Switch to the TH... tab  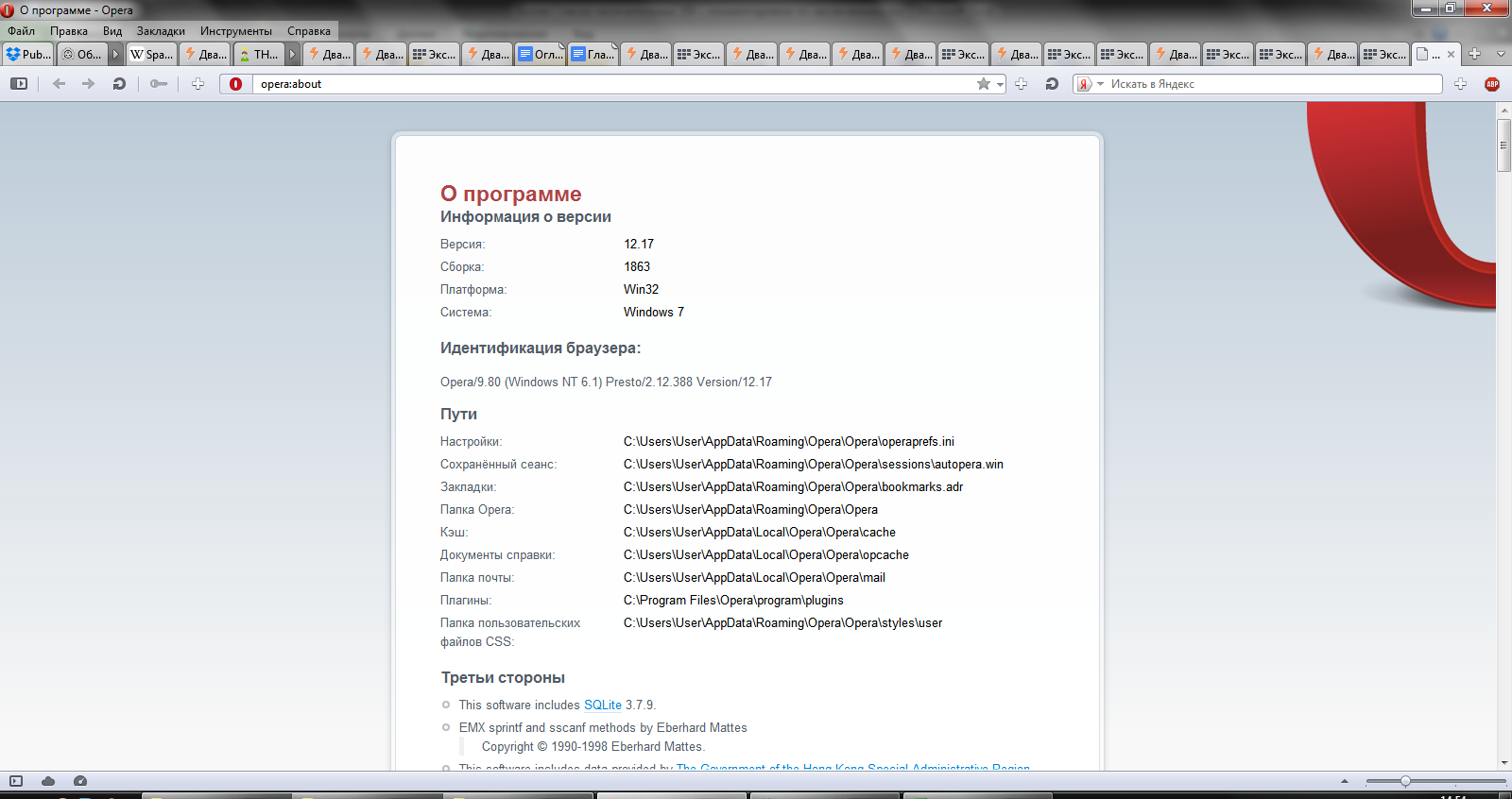coord(259,54)
